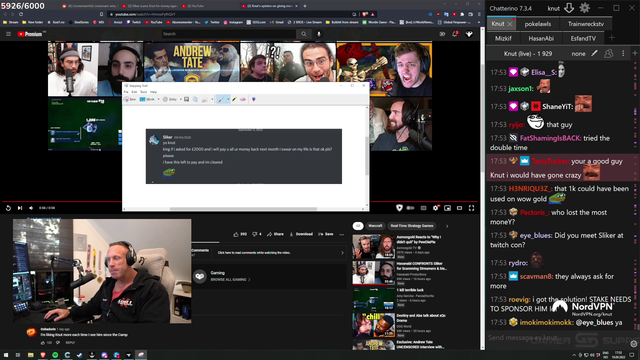Viewport: 640px width, 360px height.
Task: Toggle theater mode in player
Action: pyautogui.click(x=460, y=208)
